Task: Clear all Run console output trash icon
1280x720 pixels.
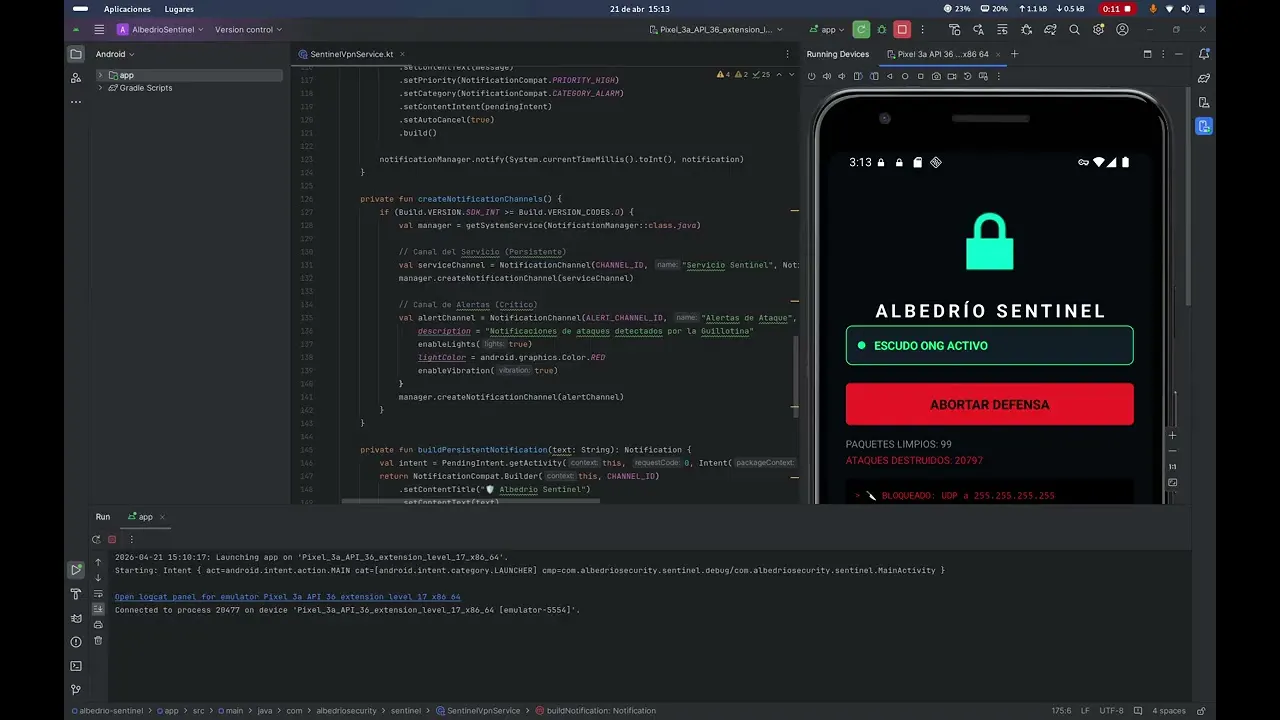Action: tap(98, 640)
